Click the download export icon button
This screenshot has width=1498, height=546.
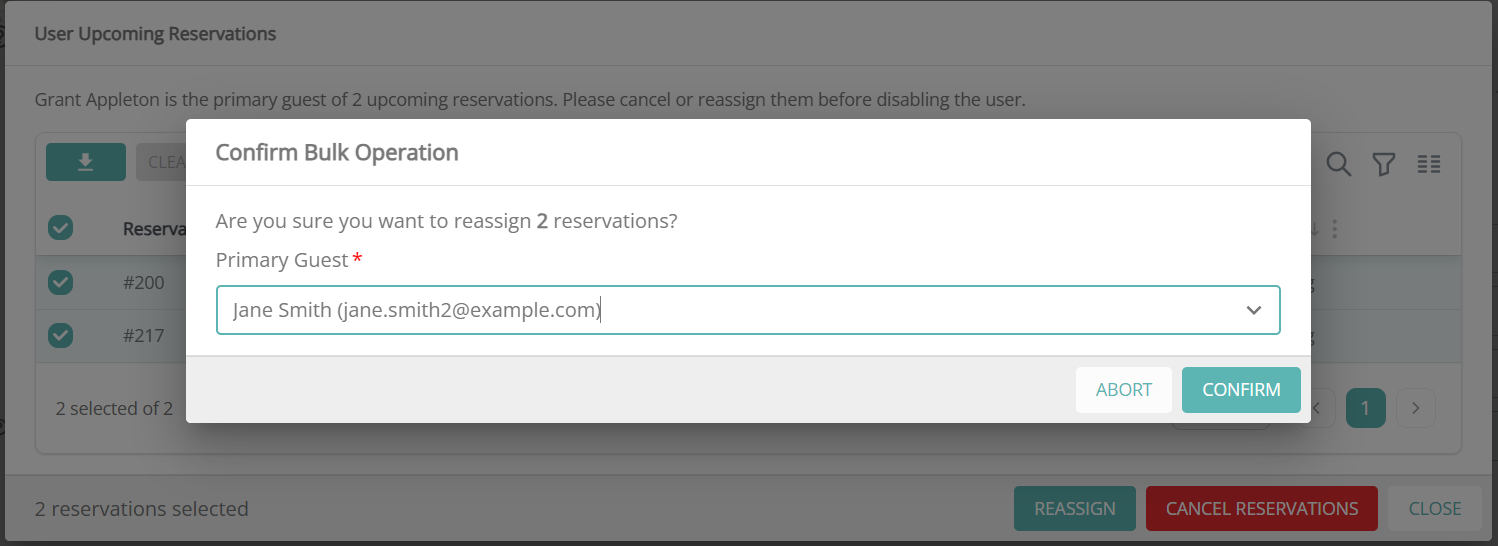(x=86, y=162)
